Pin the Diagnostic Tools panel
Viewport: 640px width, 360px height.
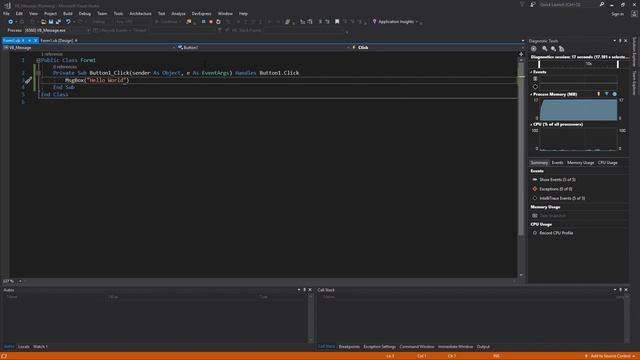(620, 41)
